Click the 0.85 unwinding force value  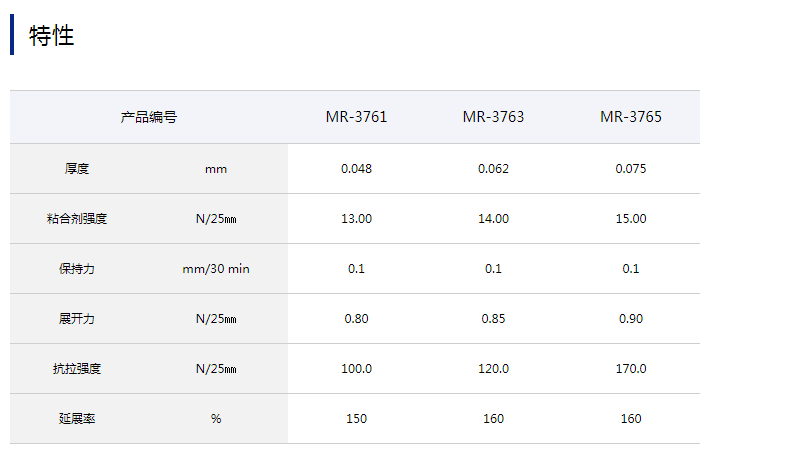(x=493, y=318)
